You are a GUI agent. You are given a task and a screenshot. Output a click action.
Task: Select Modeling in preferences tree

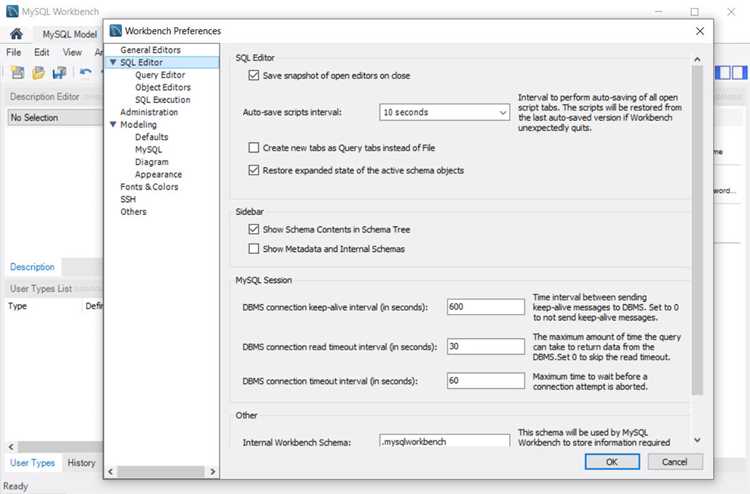click(138, 124)
